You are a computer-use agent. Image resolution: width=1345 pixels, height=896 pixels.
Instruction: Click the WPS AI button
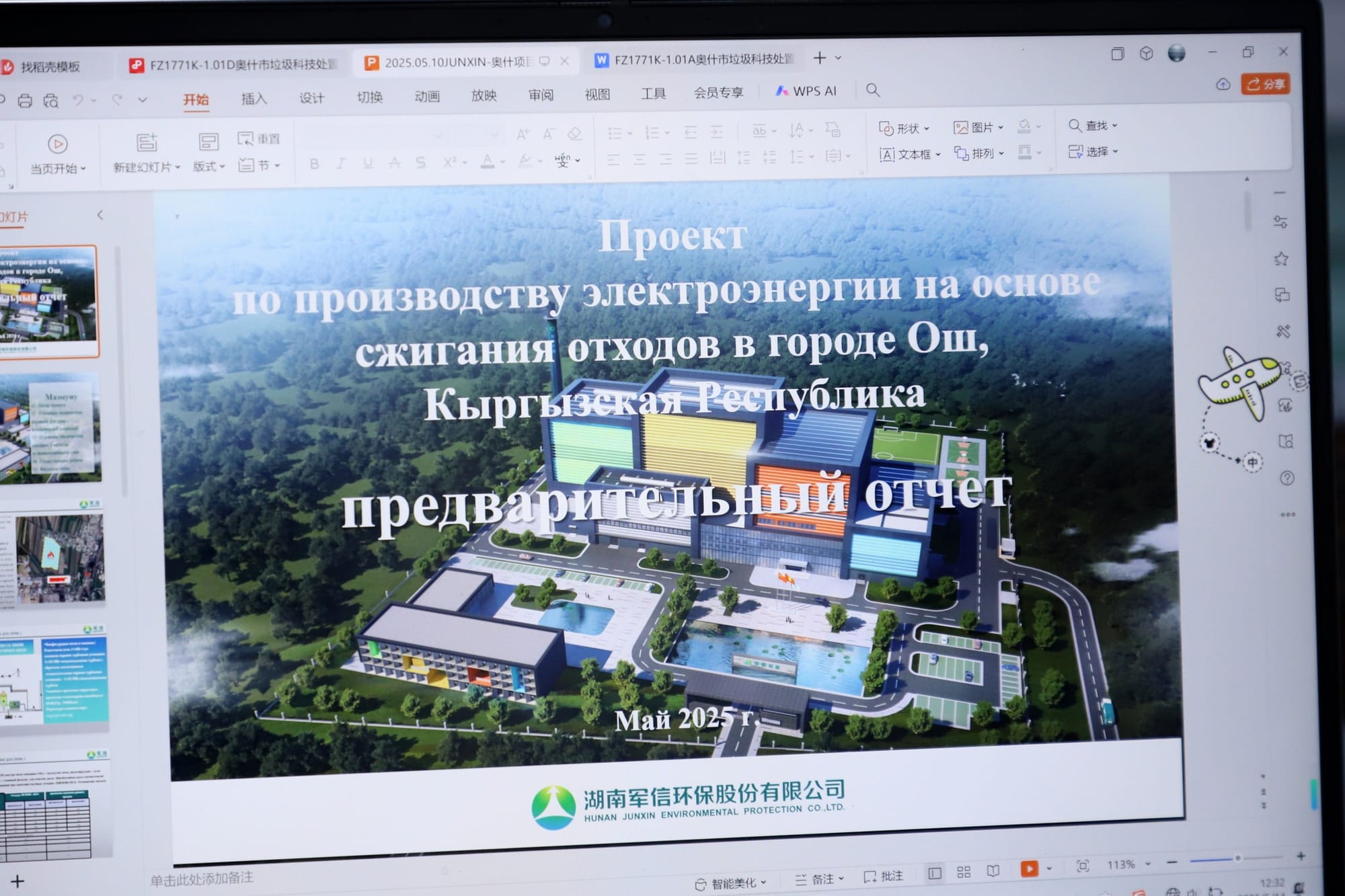click(806, 91)
